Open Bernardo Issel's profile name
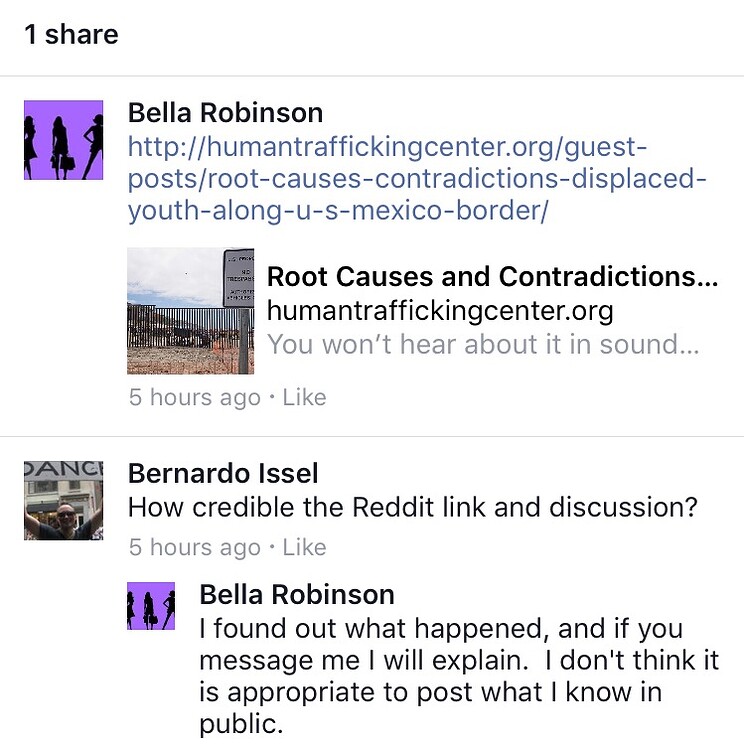Viewport: 744px width, 750px height. (x=223, y=473)
